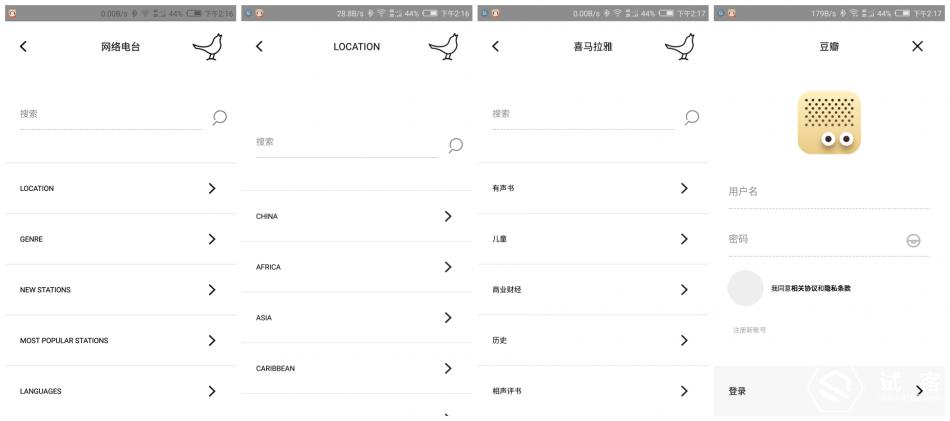Toggle password visibility eye icon
Screen dimensions: 950x421
(913, 240)
